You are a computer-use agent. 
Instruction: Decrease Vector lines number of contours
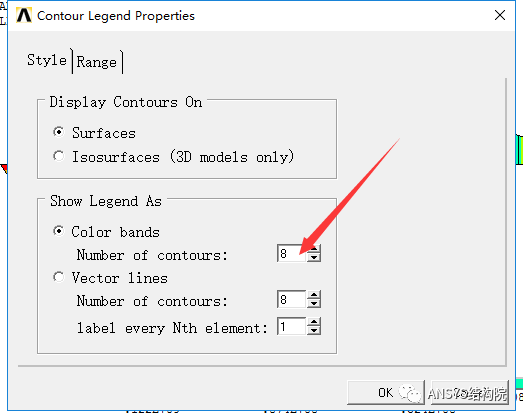pos(314,303)
